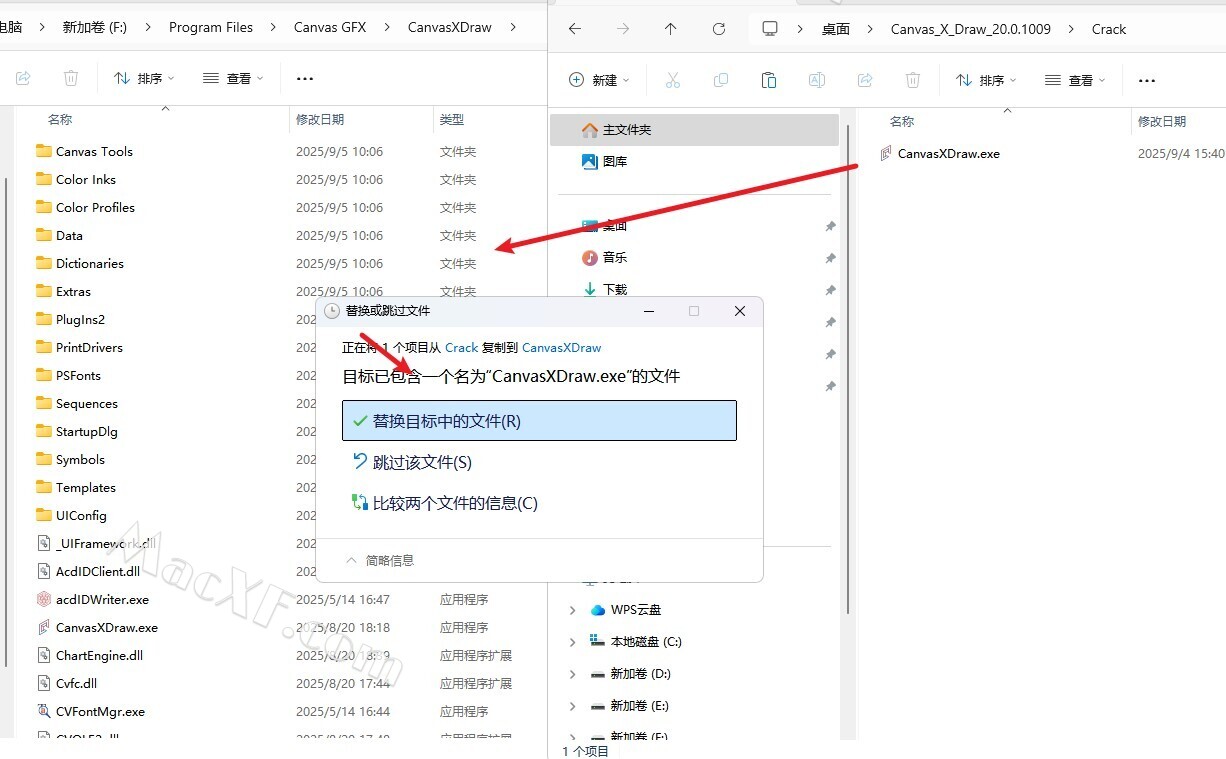Select the UIConfig folder name
The width and height of the screenshot is (1226, 759).
pyautogui.click(x=81, y=515)
